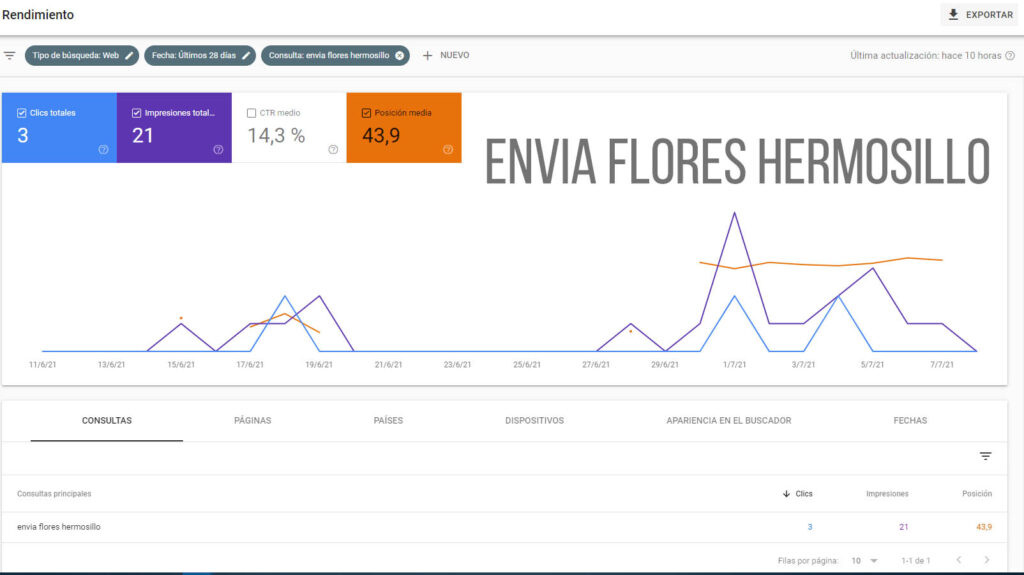Remove the Consulta: envia flores hermosillo filter
Screen dimensions: 1024x575
[400, 56]
